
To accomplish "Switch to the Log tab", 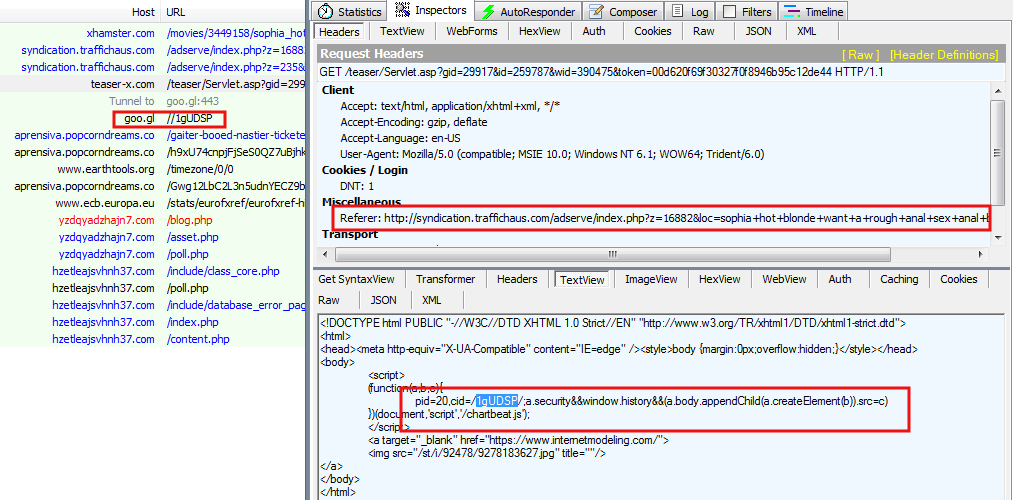I will pos(690,12).
